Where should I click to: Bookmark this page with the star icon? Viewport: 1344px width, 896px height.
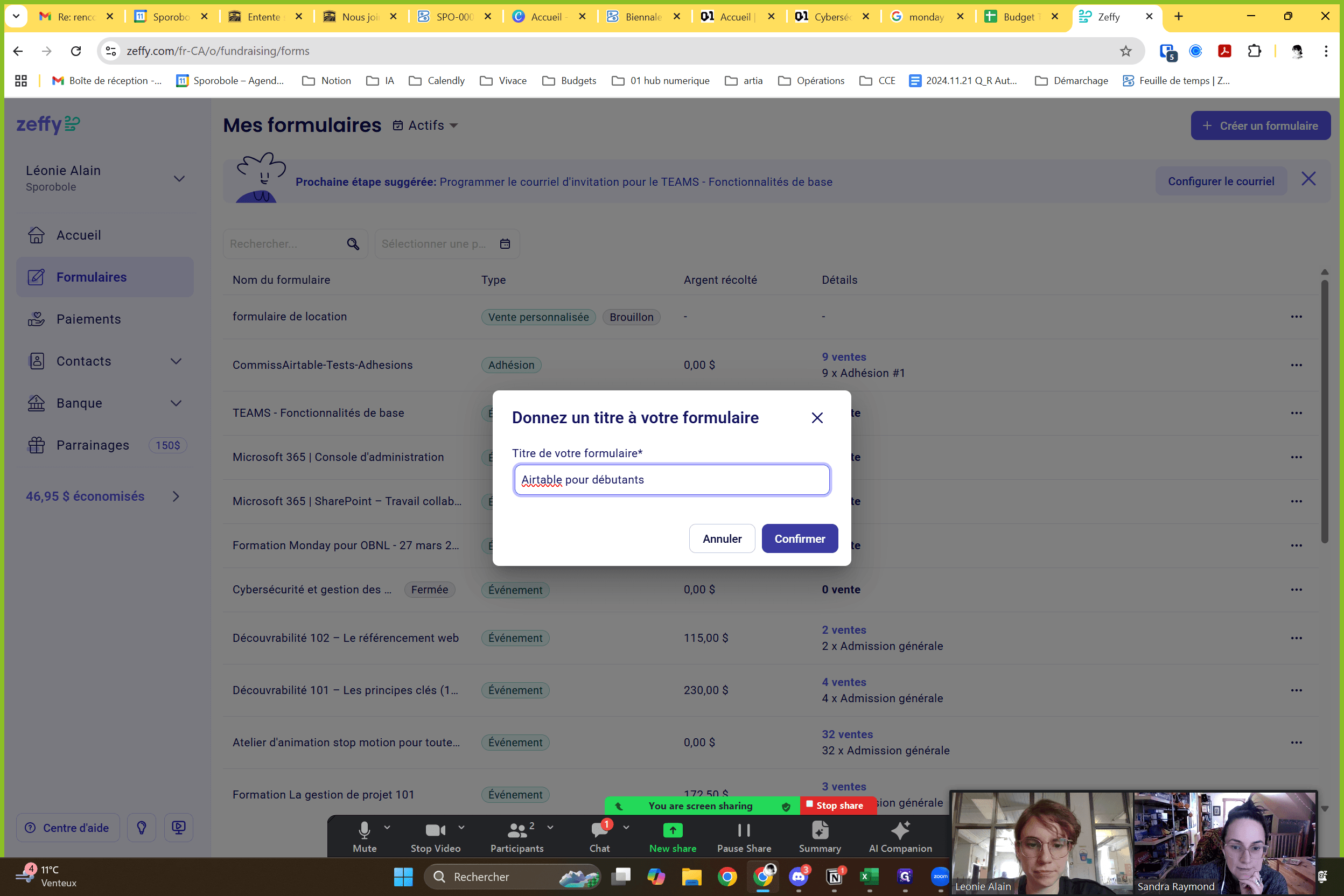coord(1126,51)
